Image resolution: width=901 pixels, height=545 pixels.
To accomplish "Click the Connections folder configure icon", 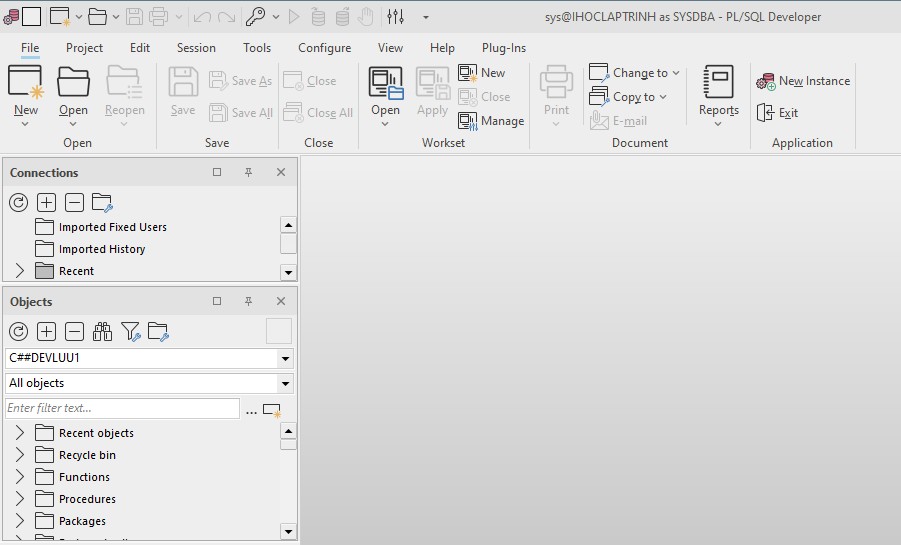I will pos(102,202).
